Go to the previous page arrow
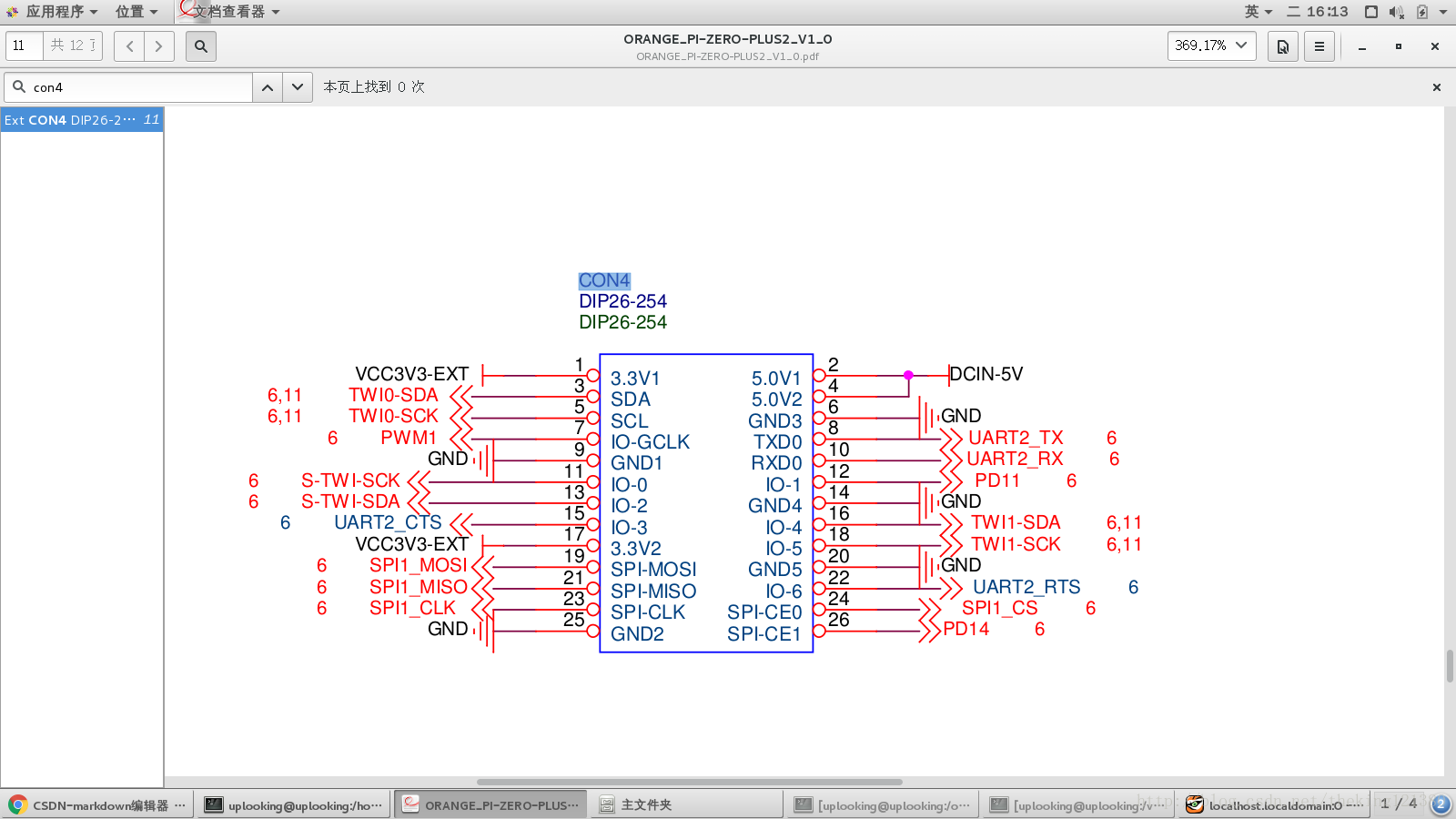The width and height of the screenshot is (1456, 819). click(x=129, y=45)
